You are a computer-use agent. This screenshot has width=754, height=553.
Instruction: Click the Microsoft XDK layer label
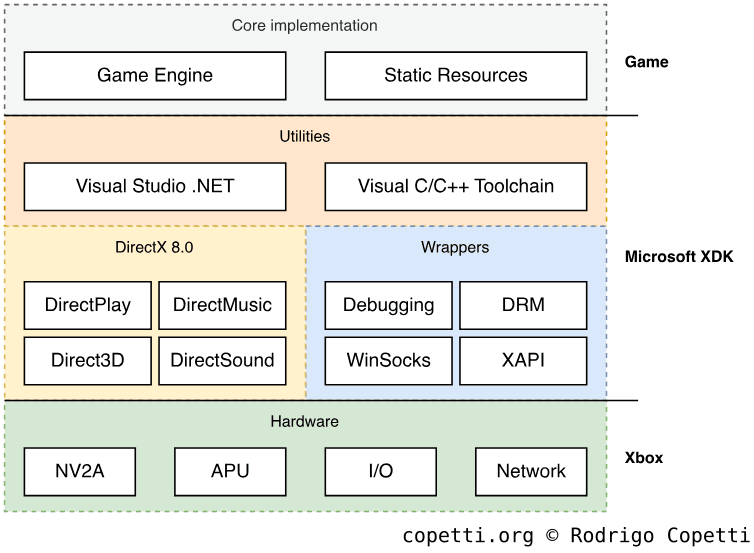coord(679,257)
